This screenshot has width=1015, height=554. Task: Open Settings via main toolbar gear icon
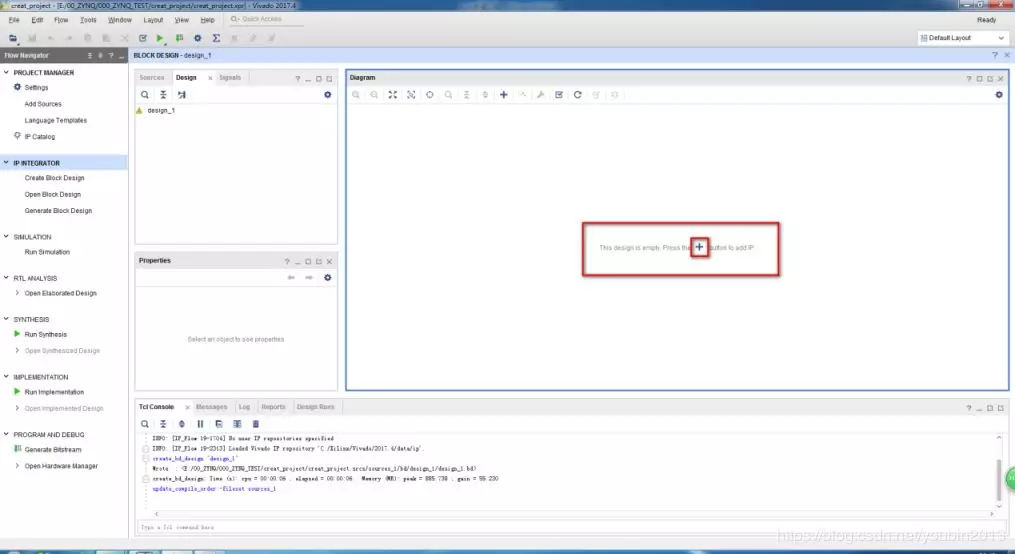coord(198,38)
